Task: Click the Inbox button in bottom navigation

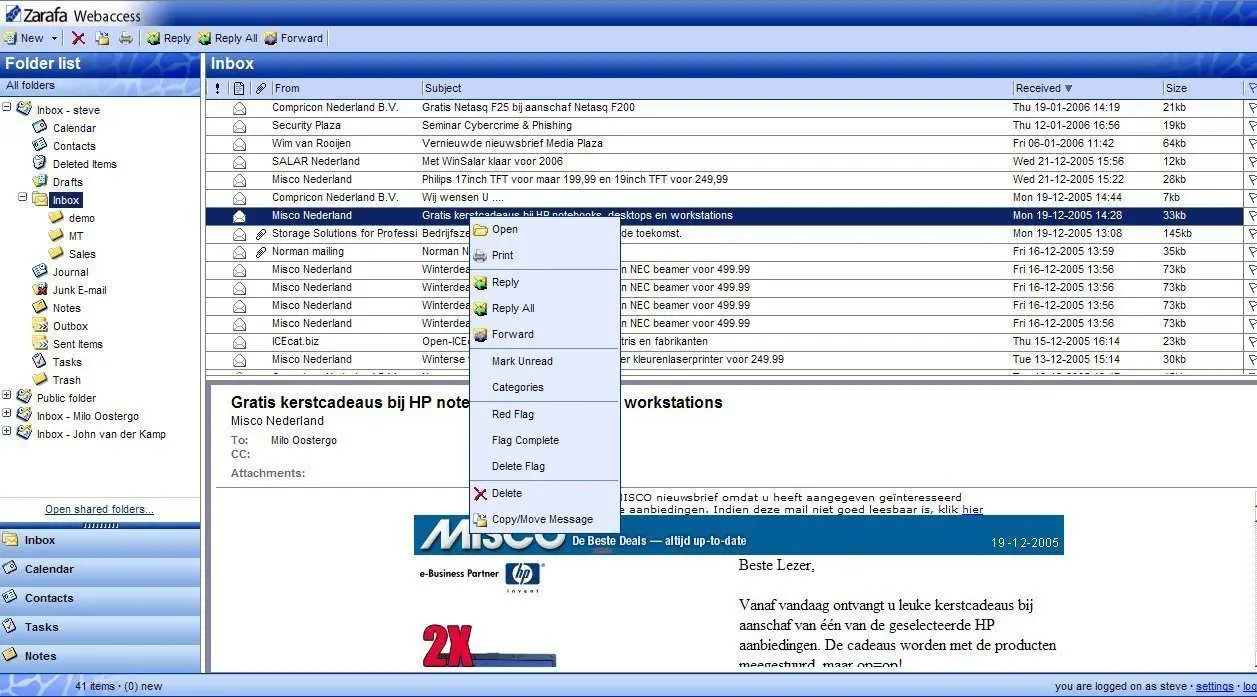Action: pos(100,540)
